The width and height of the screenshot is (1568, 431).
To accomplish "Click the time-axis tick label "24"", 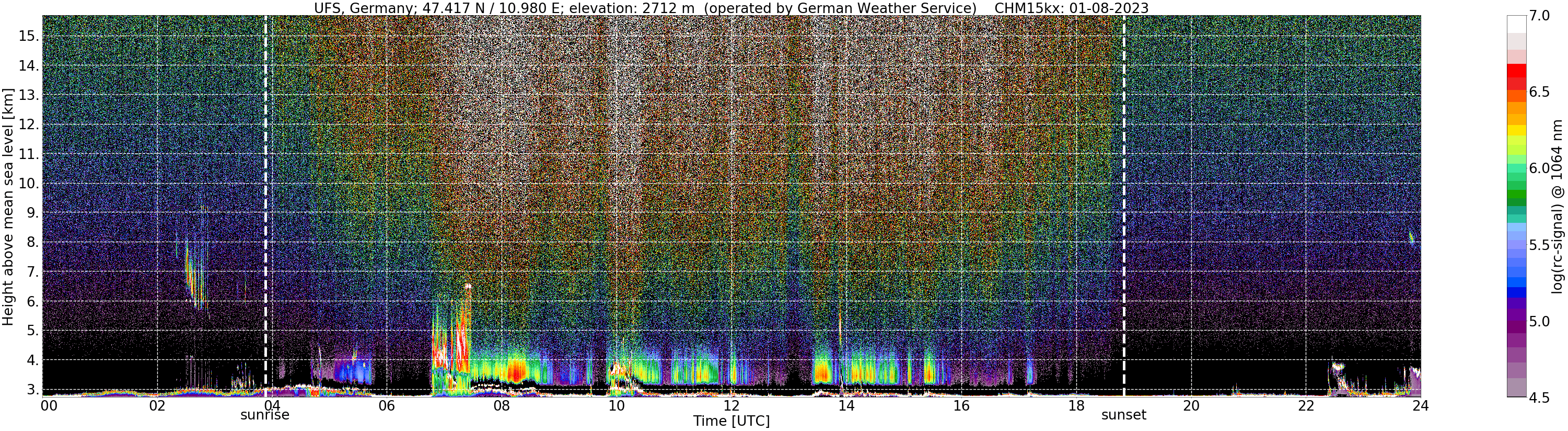I will (1420, 405).
